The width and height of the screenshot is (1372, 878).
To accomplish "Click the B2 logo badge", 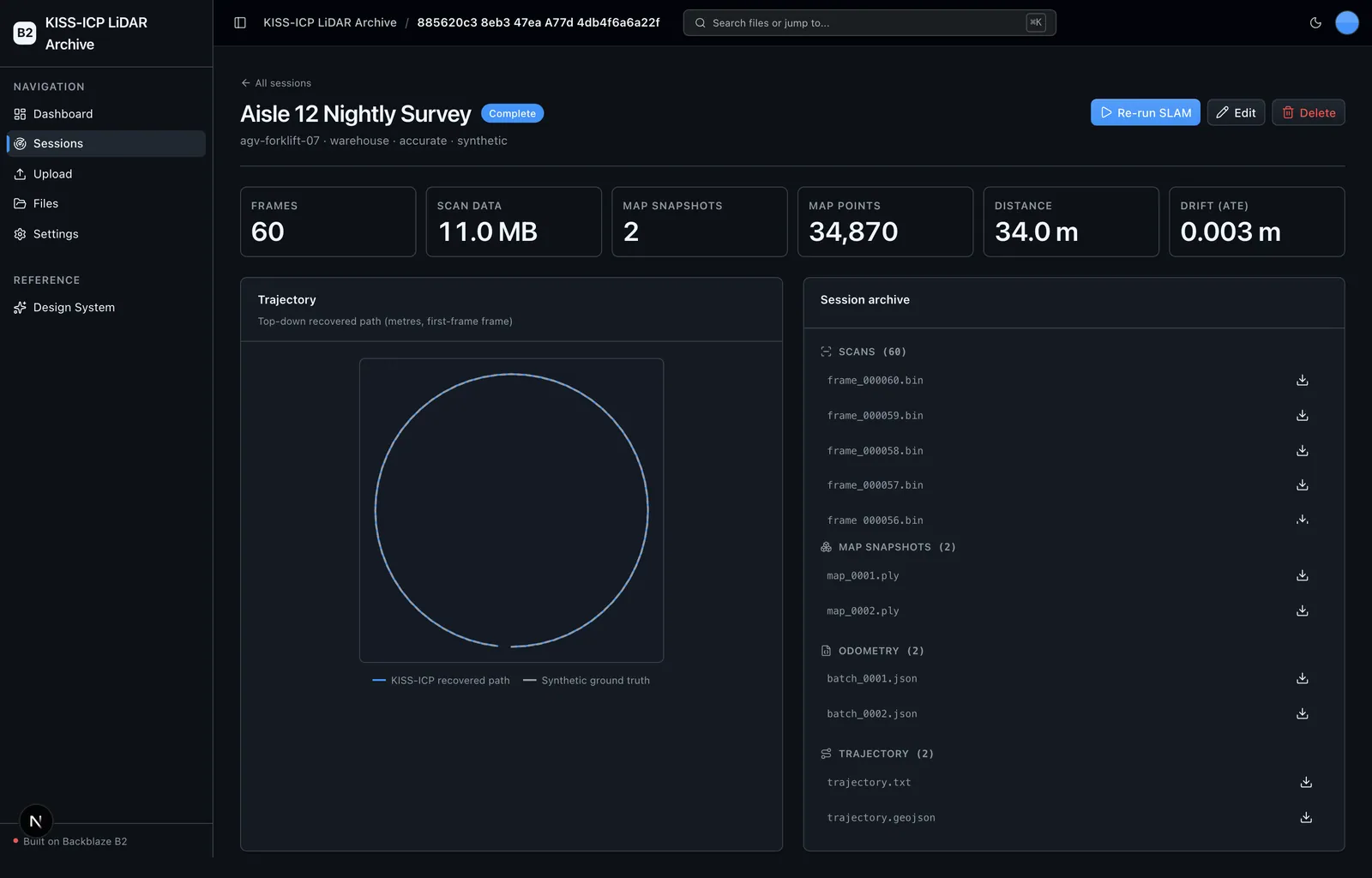I will [x=25, y=33].
